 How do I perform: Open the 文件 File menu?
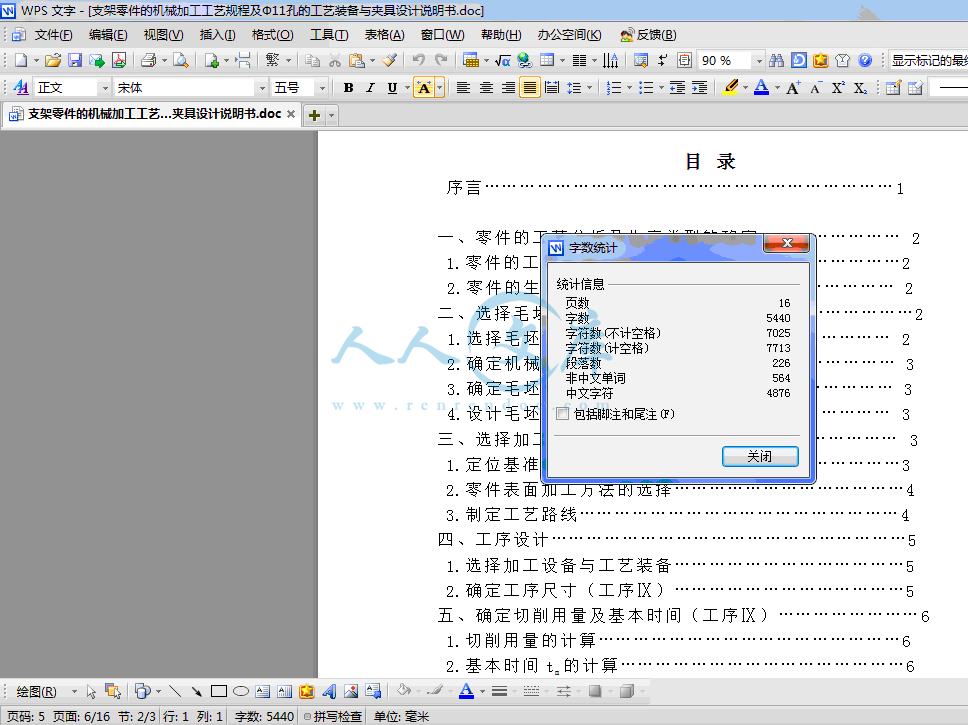tap(53, 35)
